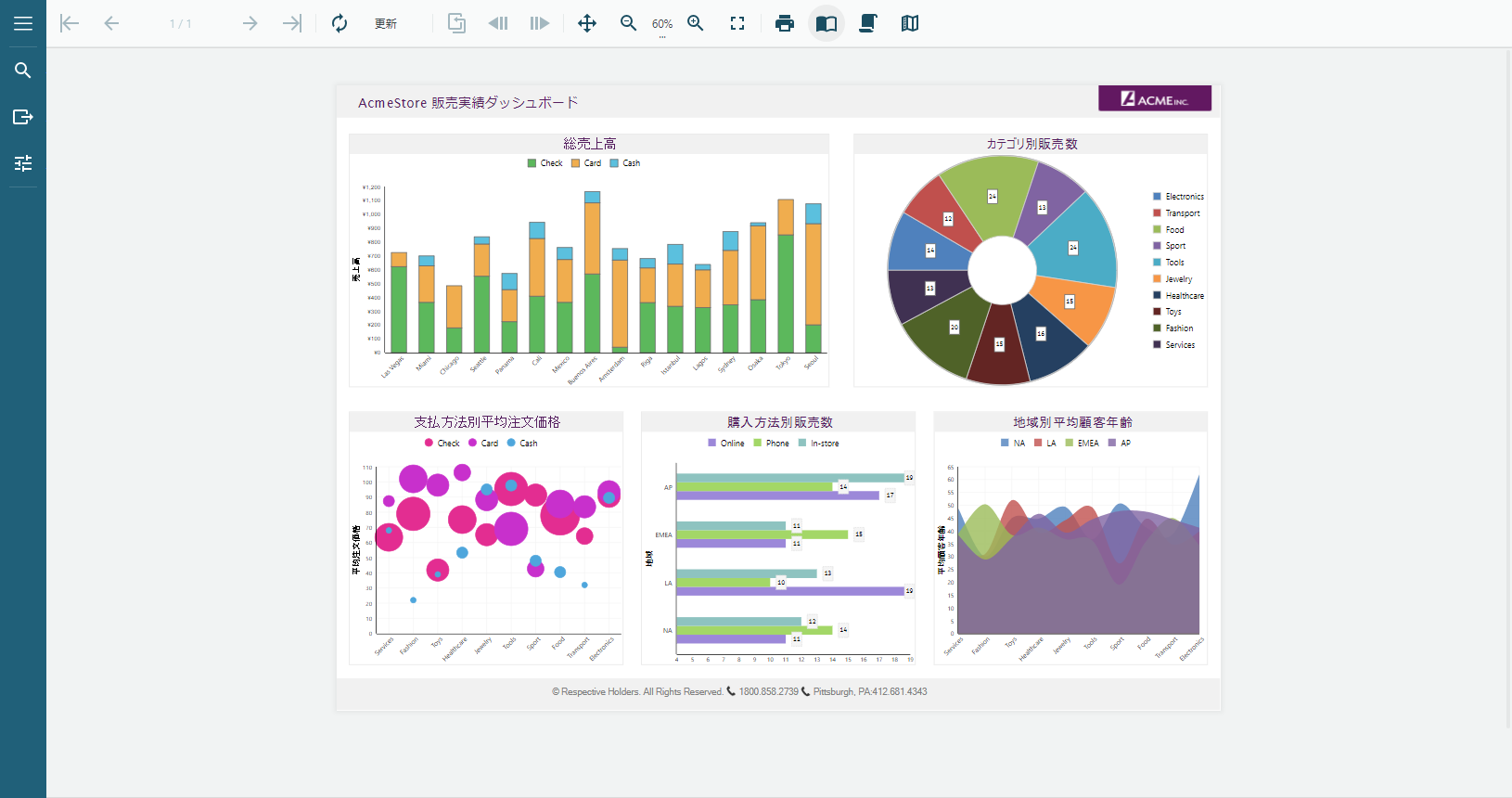Zoom out of the report

coord(629,23)
